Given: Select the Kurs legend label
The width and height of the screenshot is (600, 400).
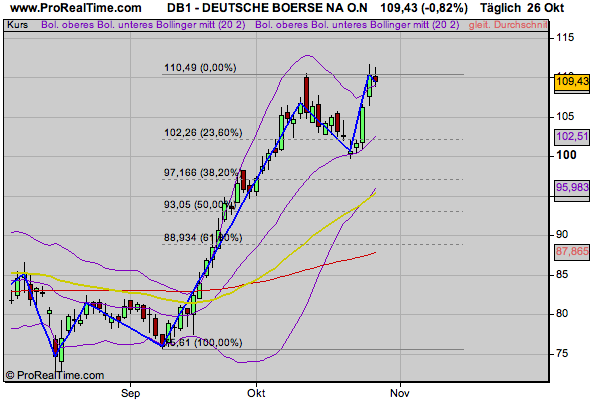Looking at the screenshot, I should (18, 25).
